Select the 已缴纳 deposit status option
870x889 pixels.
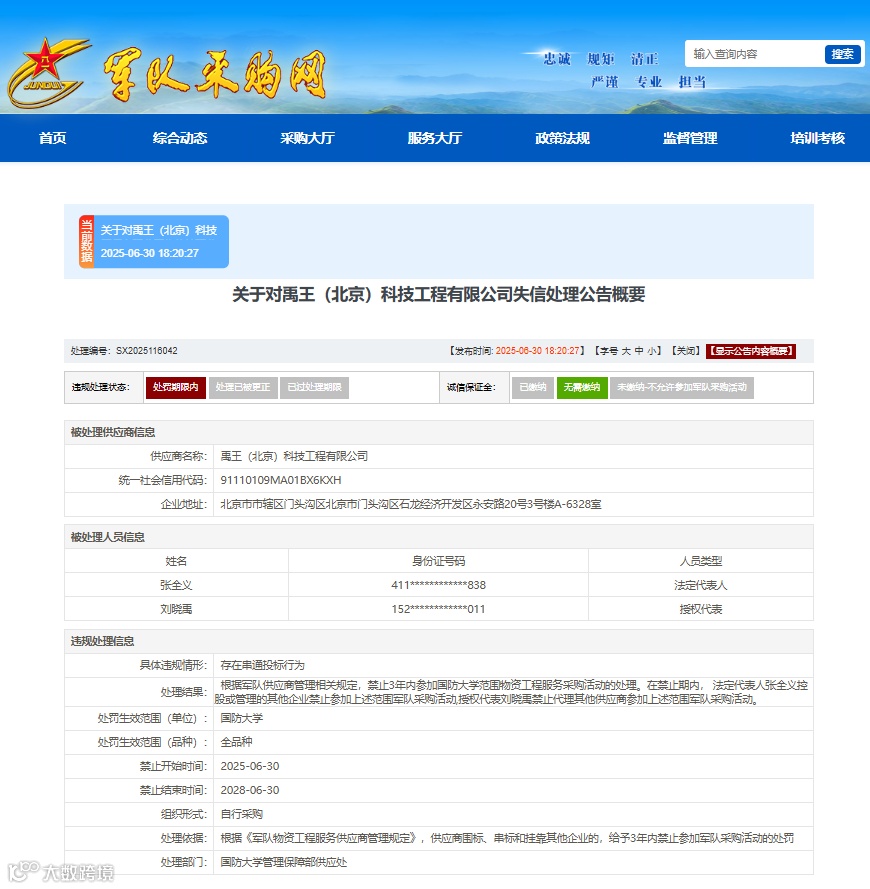click(x=534, y=386)
